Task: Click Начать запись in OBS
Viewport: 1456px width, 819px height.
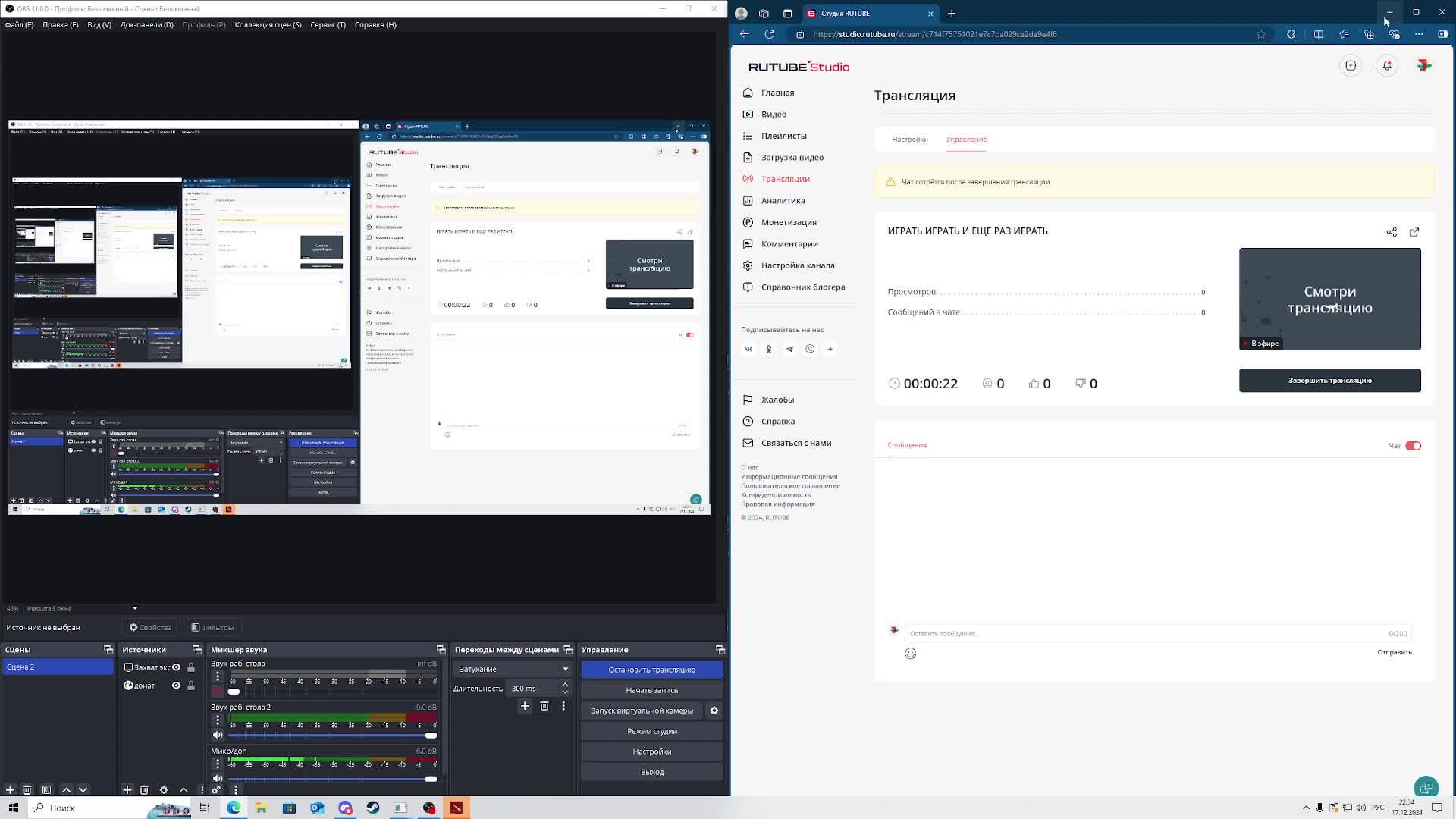Action: point(651,690)
